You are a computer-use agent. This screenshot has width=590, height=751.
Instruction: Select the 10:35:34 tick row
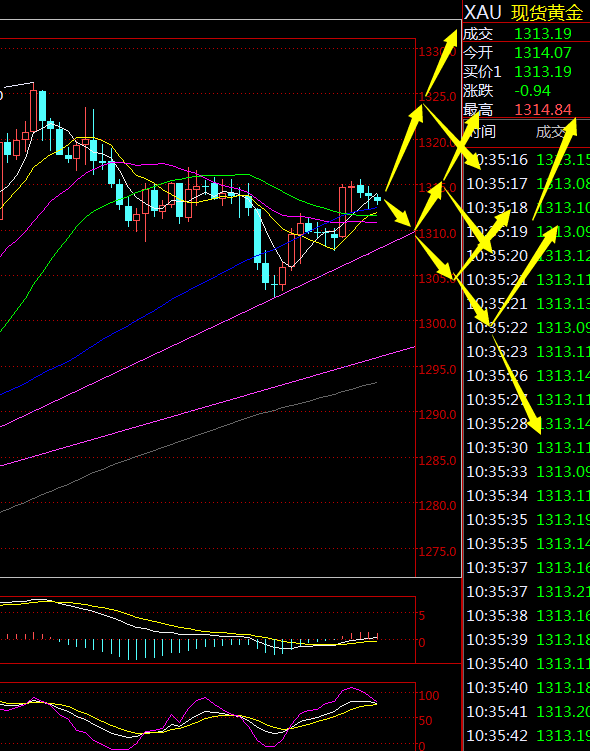click(528, 495)
